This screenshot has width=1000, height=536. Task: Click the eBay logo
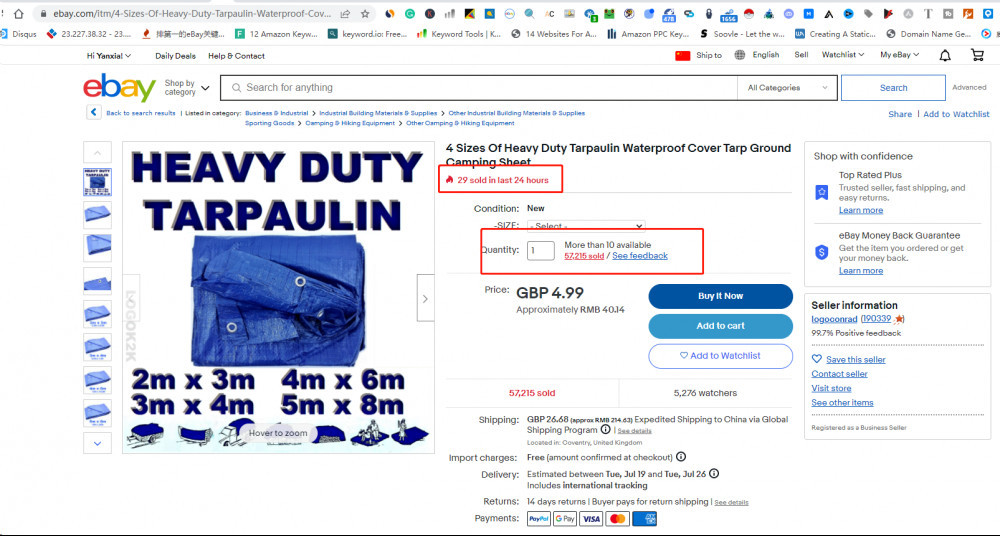coord(119,87)
